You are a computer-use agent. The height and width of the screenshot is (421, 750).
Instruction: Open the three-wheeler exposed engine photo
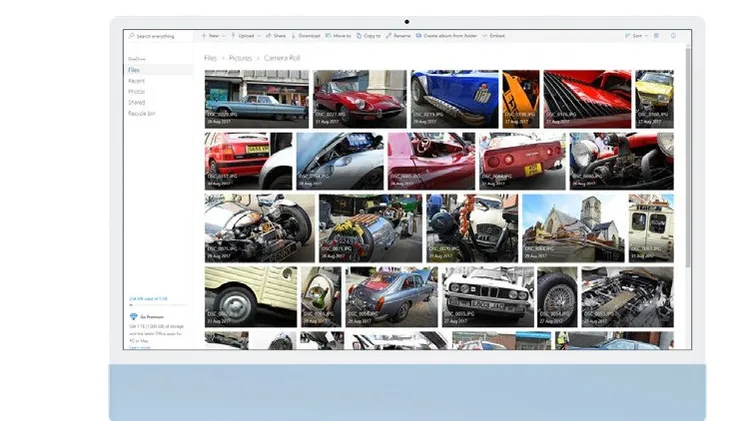pos(260,228)
